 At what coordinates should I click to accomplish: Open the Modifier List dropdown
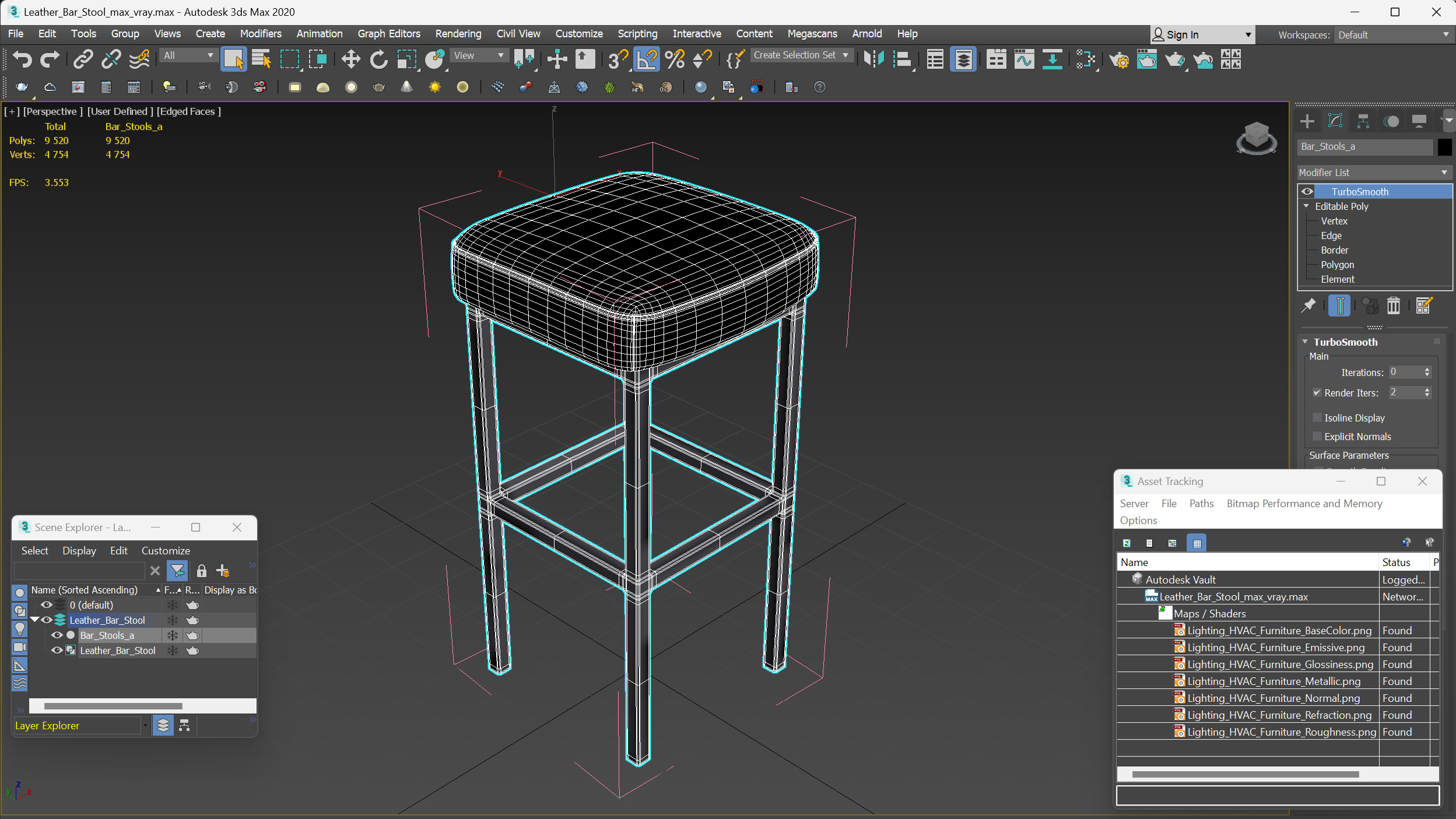tap(1374, 172)
